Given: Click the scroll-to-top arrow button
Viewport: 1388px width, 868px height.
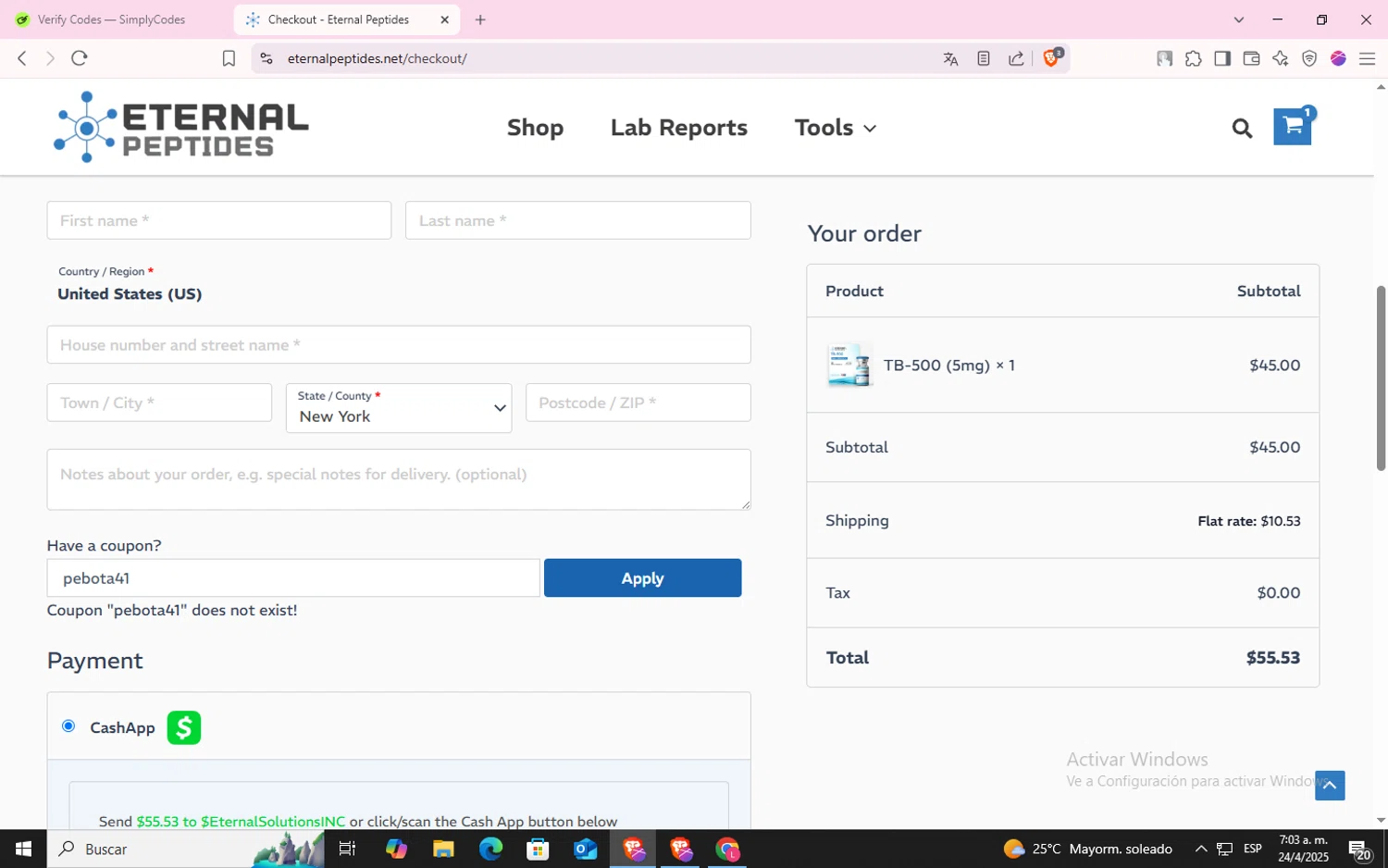Looking at the screenshot, I should coord(1330,786).
